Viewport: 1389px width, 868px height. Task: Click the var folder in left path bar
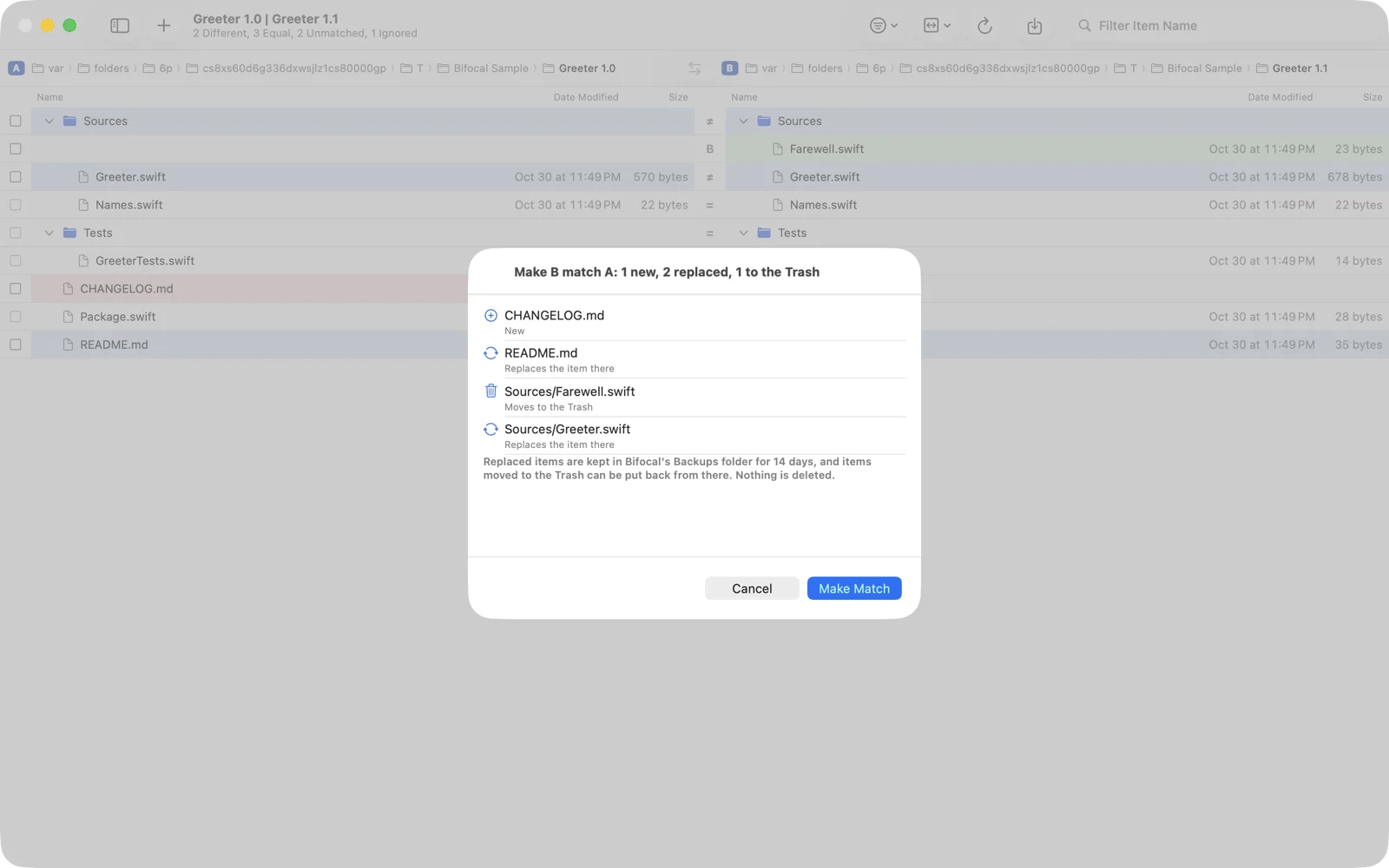pos(48,69)
